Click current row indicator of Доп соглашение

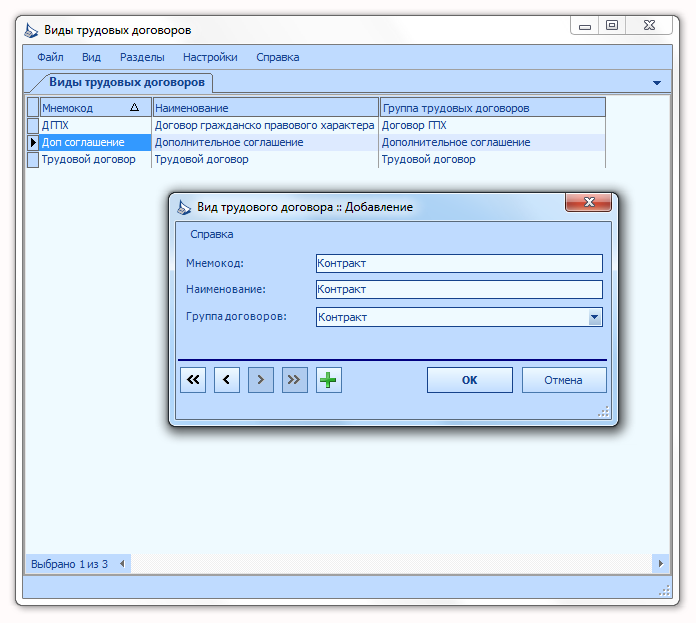(x=33, y=142)
